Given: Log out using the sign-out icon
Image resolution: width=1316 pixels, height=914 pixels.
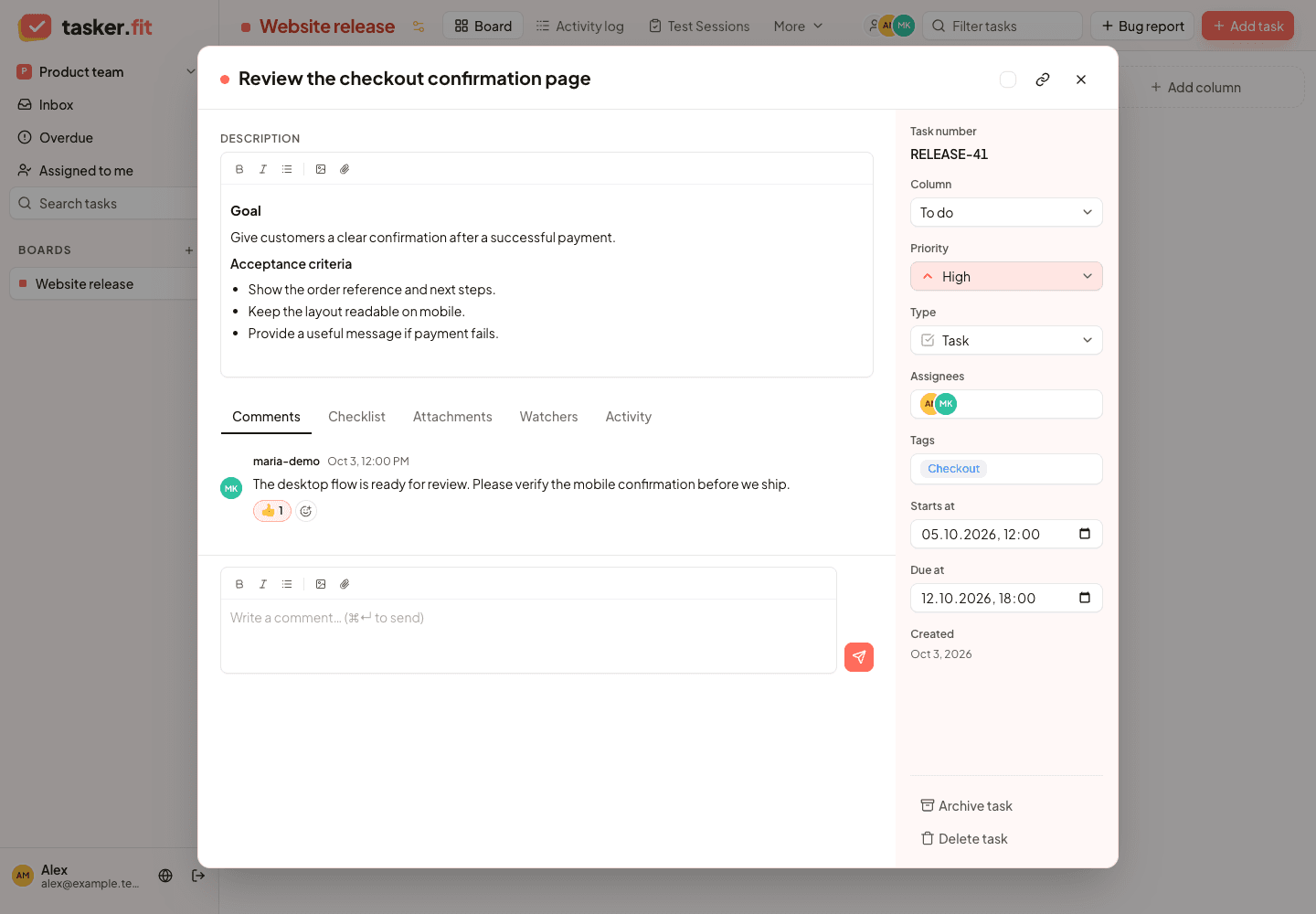Looking at the screenshot, I should pos(198,876).
